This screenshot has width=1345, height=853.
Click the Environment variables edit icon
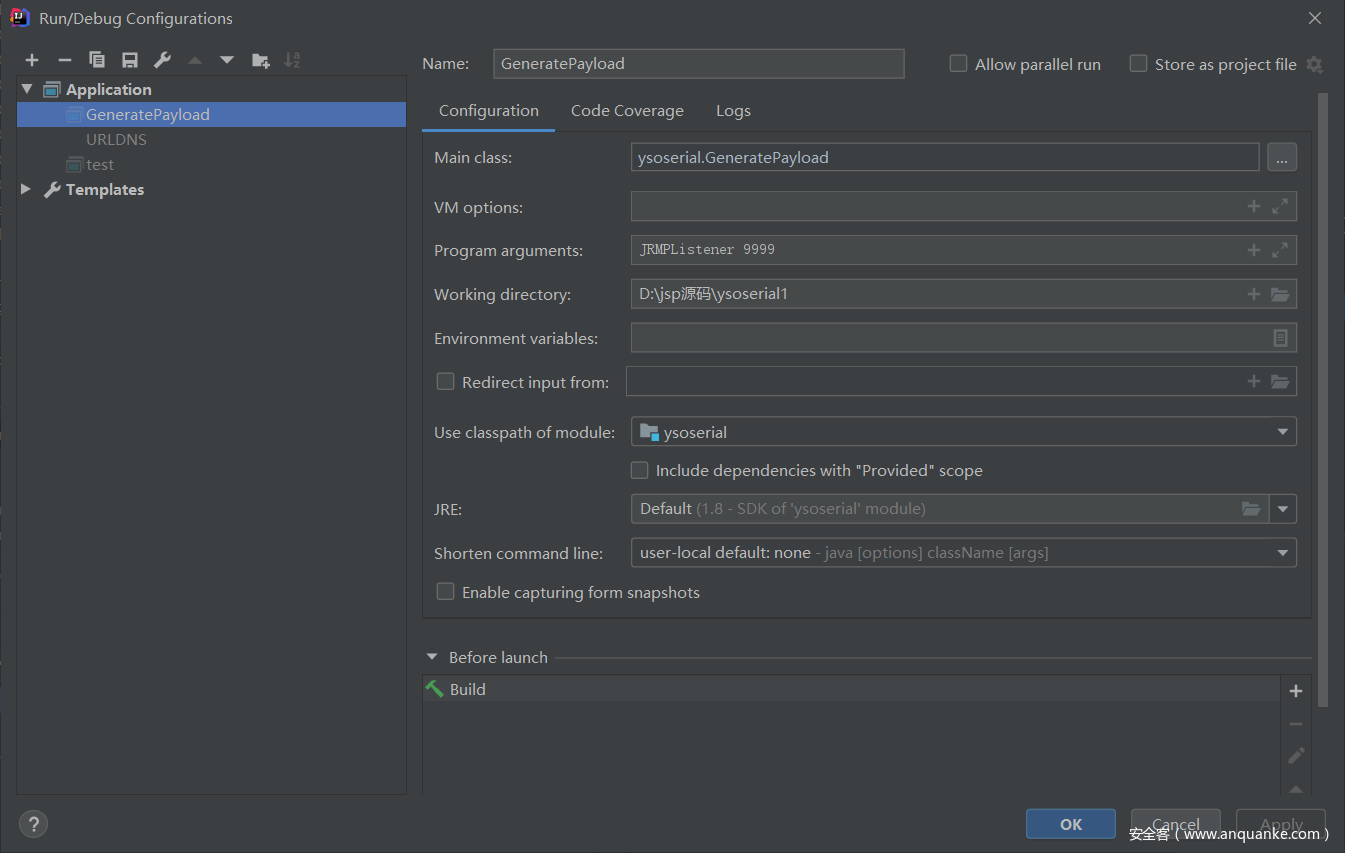(x=1280, y=338)
